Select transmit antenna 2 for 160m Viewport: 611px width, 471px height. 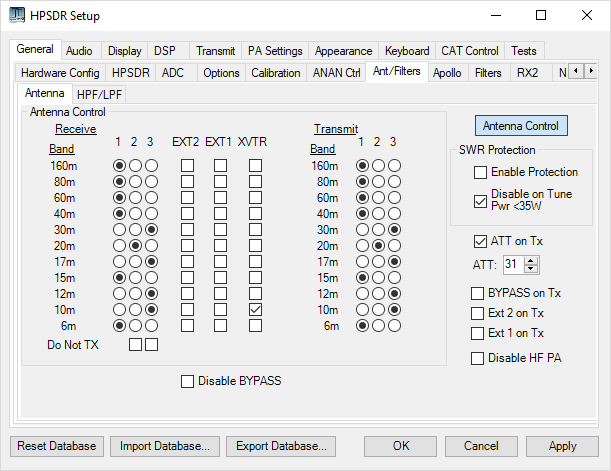pyautogui.click(x=378, y=166)
